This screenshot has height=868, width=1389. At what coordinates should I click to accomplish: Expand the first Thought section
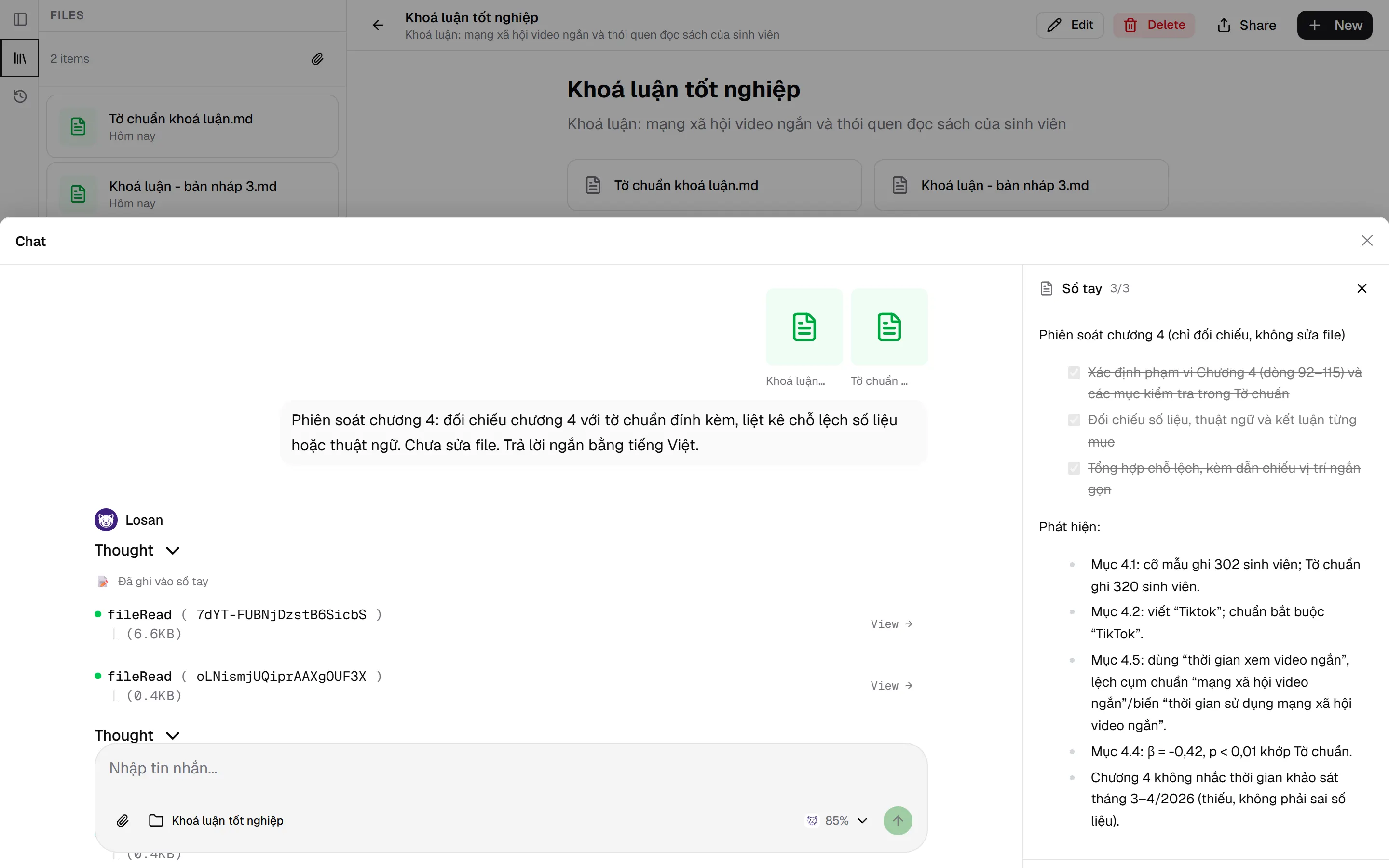pyautogui.click(x=138, y=550)
